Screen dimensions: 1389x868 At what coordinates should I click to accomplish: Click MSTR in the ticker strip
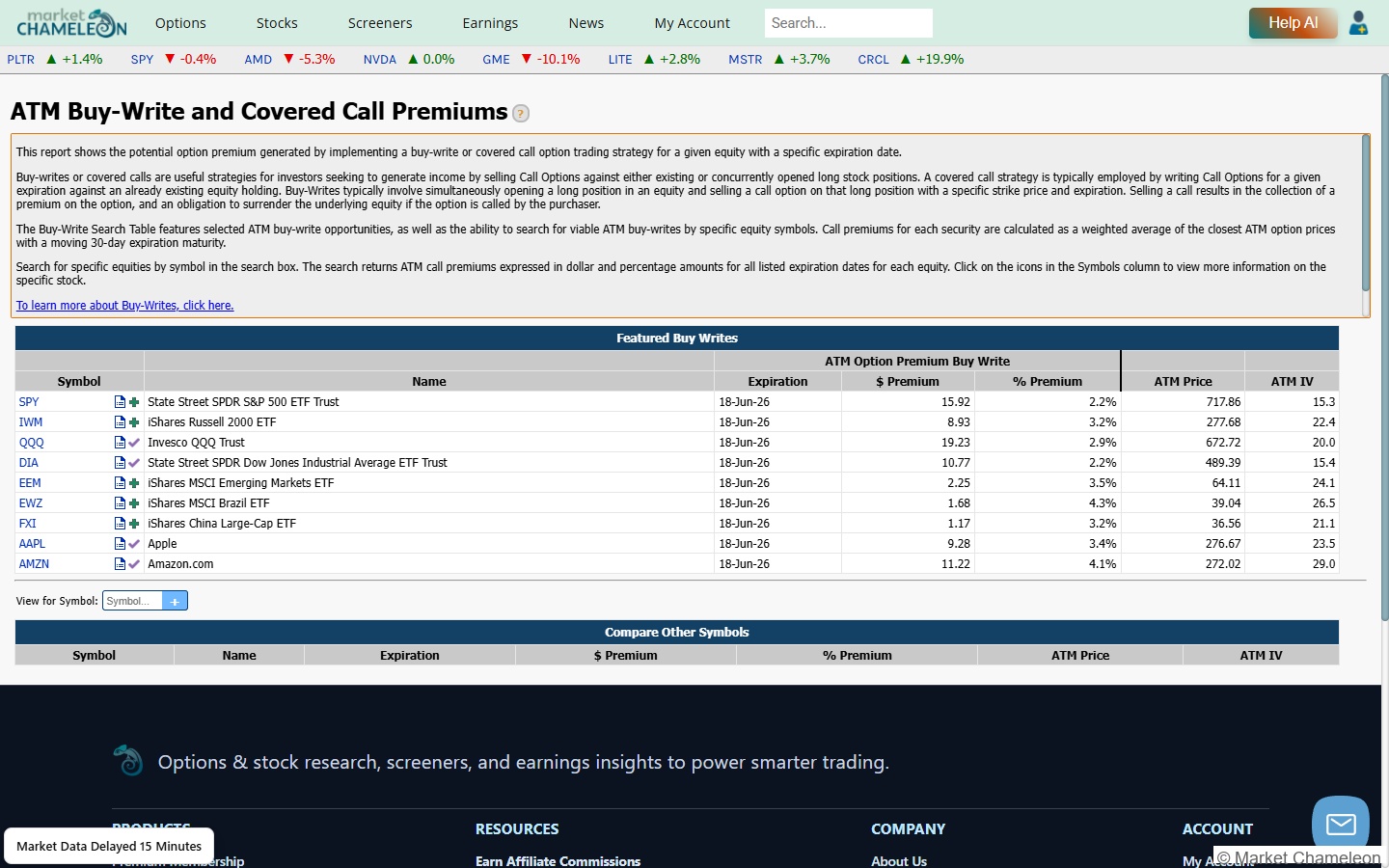point(745,60)
